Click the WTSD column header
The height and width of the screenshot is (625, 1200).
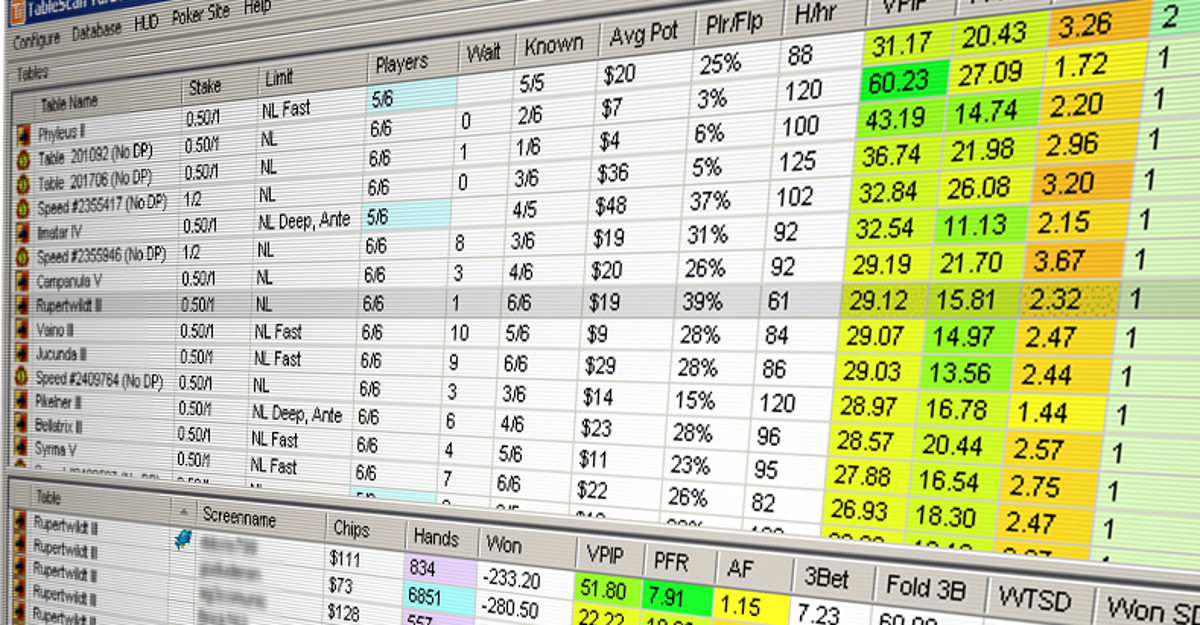click(1038, 599)
